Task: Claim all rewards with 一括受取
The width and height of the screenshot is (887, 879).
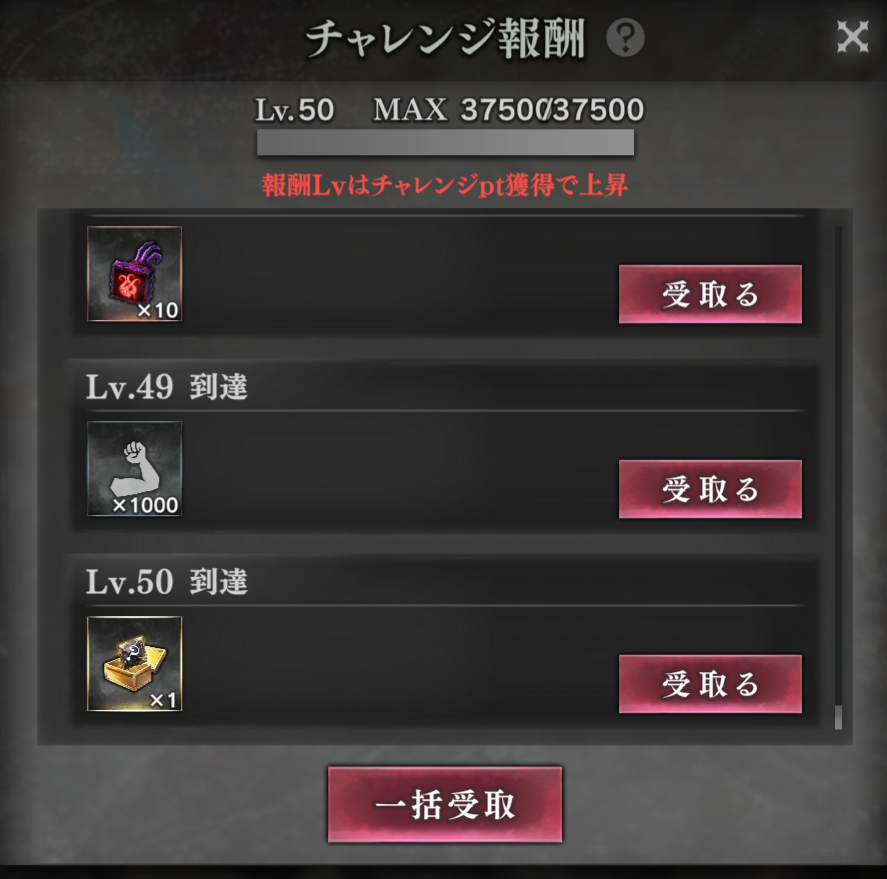Action: (x=445, y=804)
